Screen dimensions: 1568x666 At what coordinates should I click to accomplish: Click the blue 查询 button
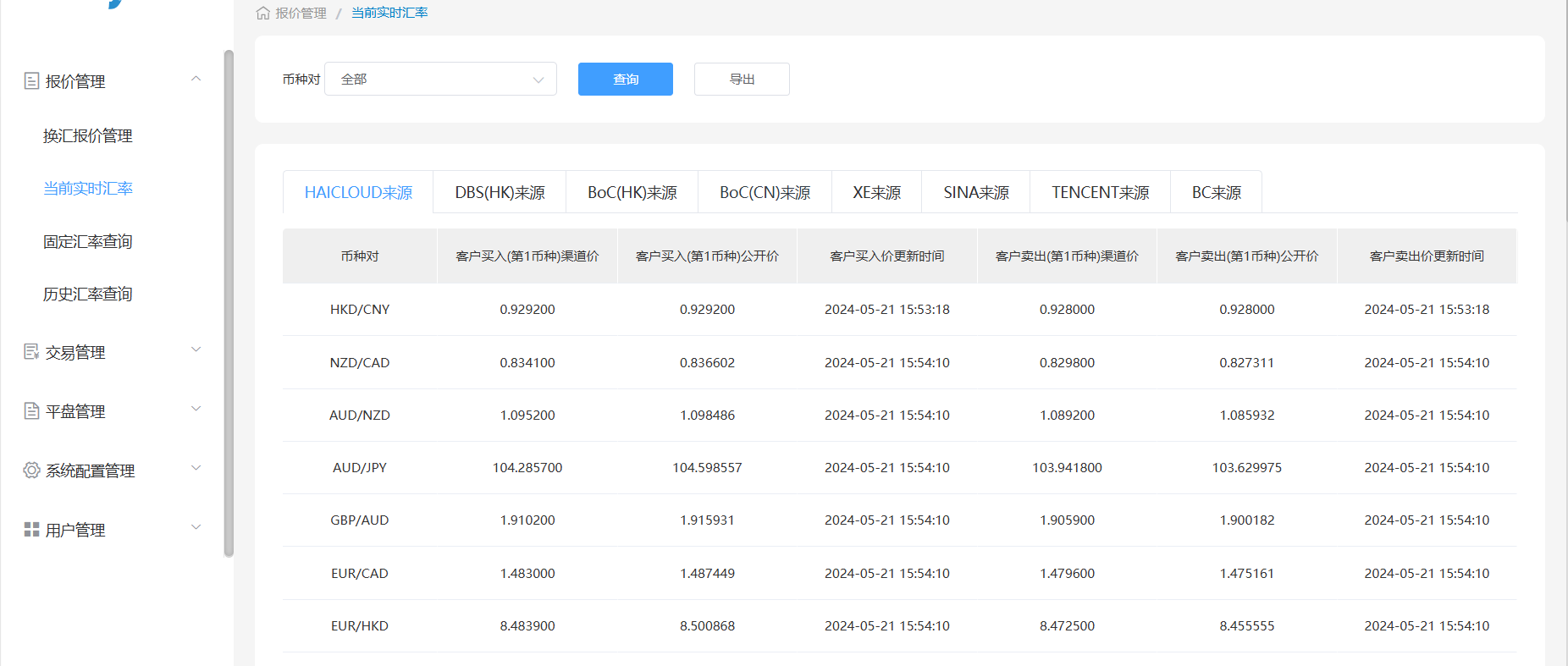coord(626,79)
